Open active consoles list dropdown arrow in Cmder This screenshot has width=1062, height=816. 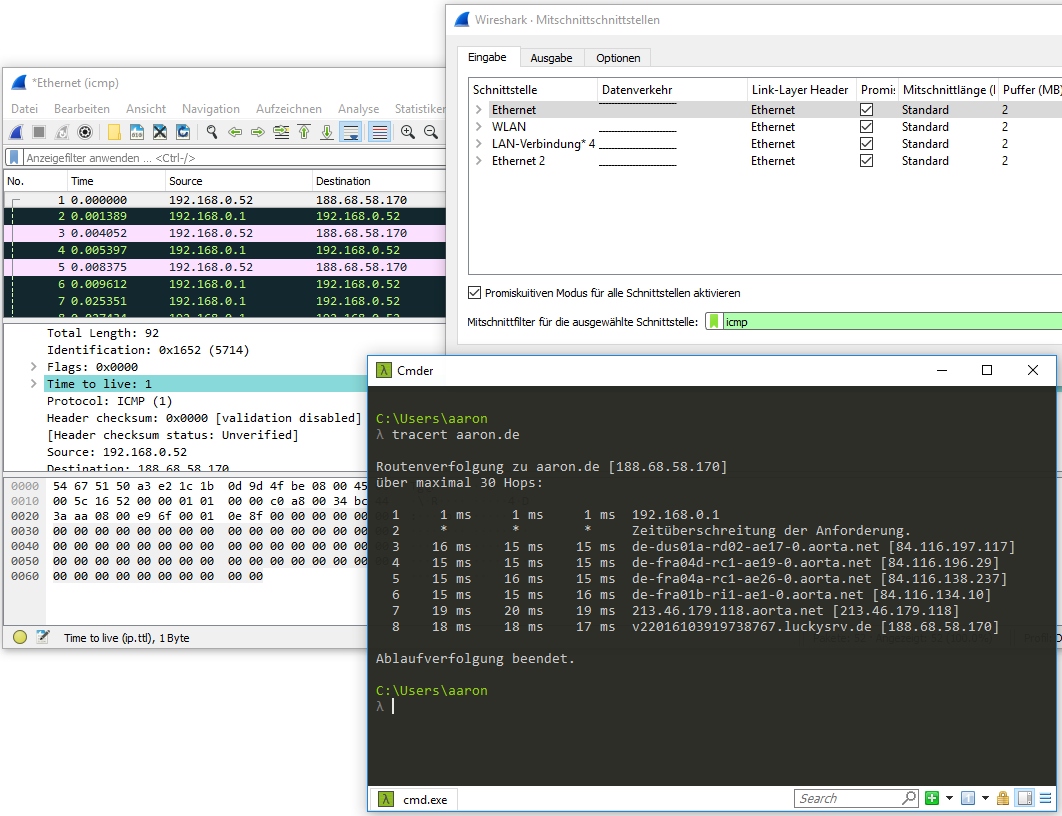(x=985, y=798)
